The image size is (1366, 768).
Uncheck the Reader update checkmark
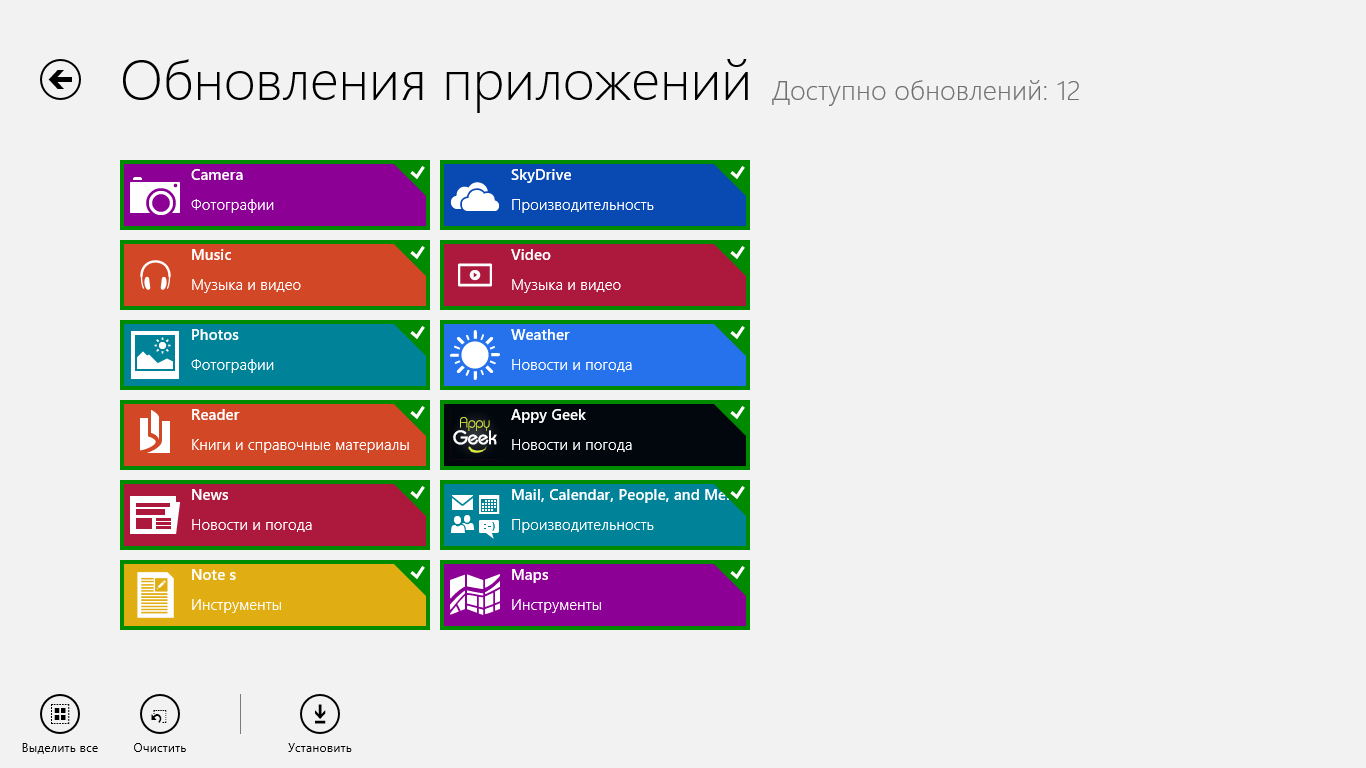click(x=417, y=413)
